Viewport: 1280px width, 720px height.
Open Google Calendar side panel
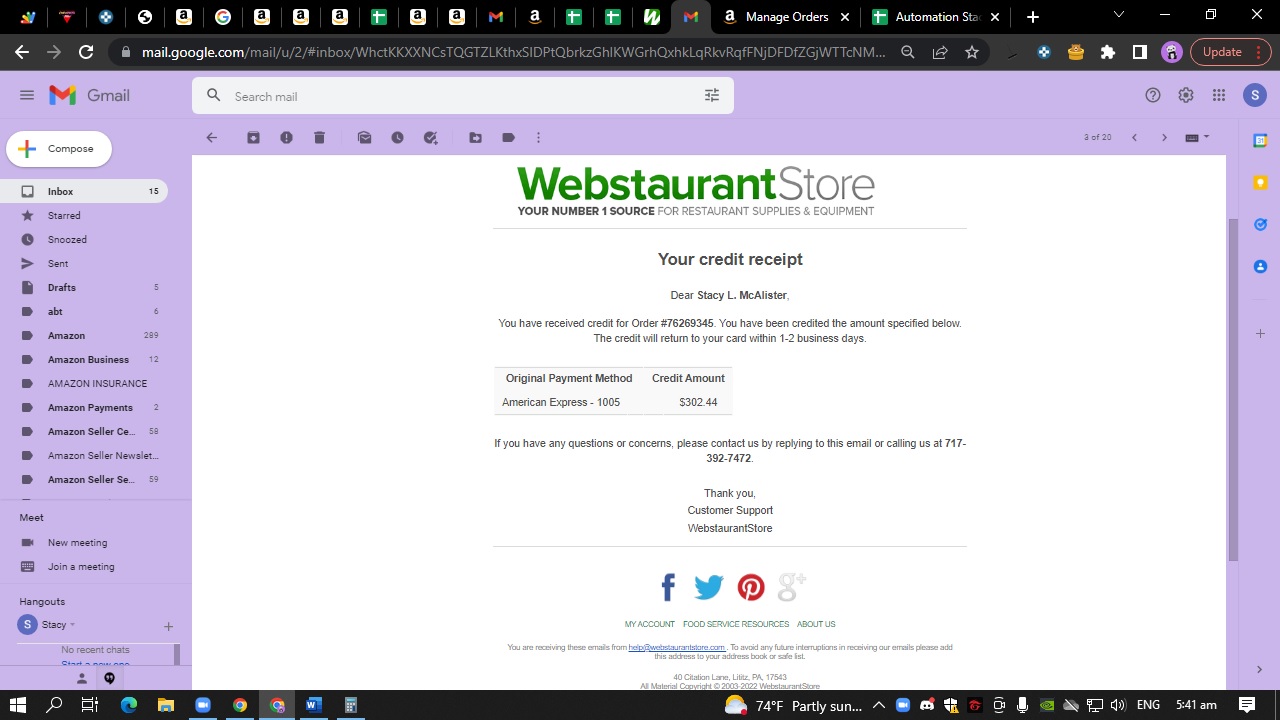[x=1260, y=141]
